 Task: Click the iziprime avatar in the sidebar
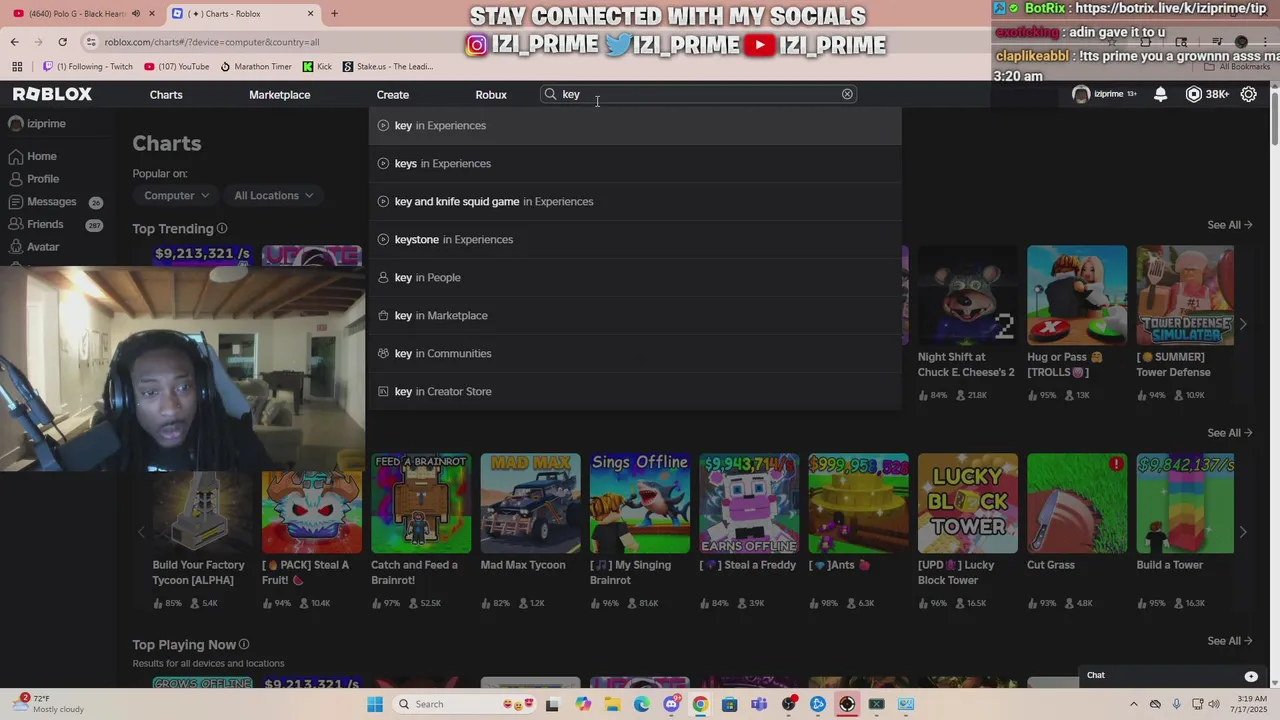16,124
